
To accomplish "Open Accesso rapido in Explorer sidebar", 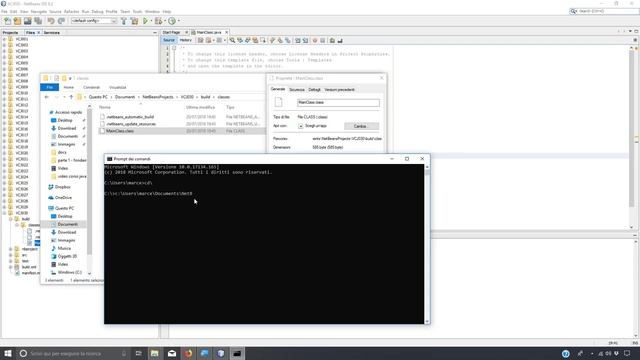I will (68, 112).
